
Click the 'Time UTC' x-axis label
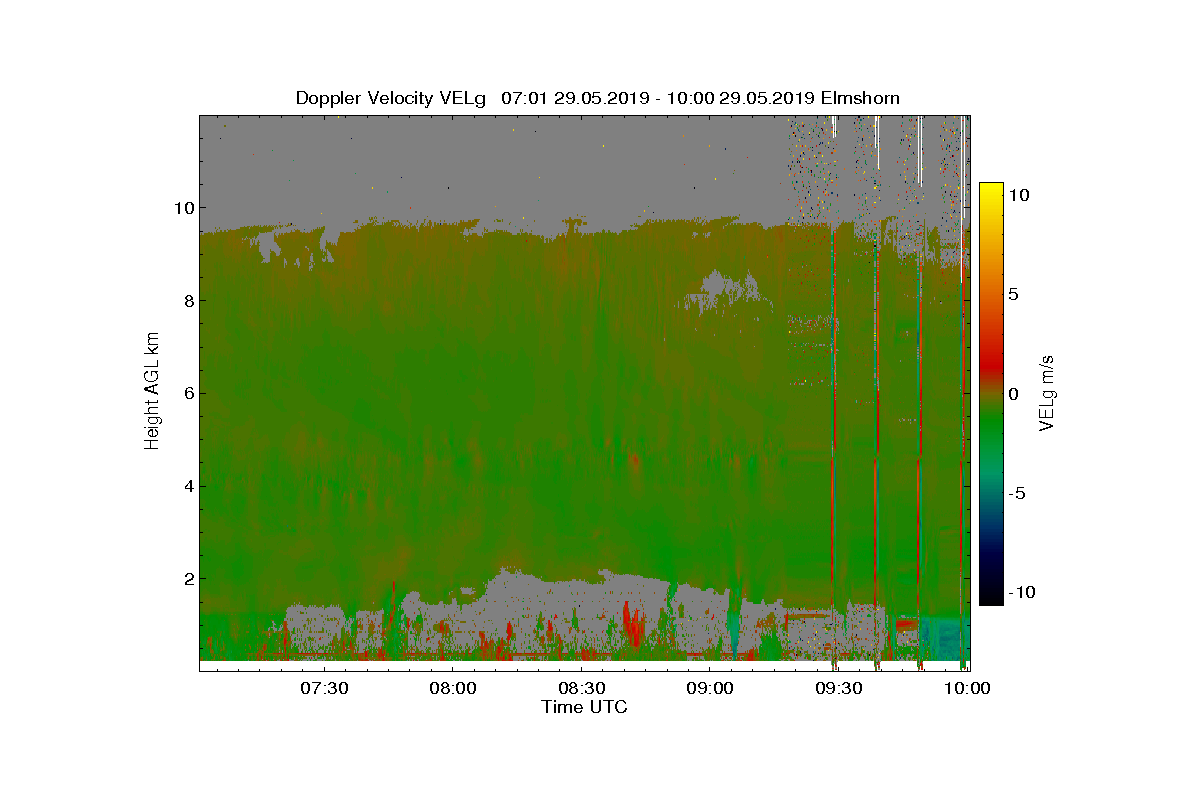pyautogui.click(x=585, y=707)
